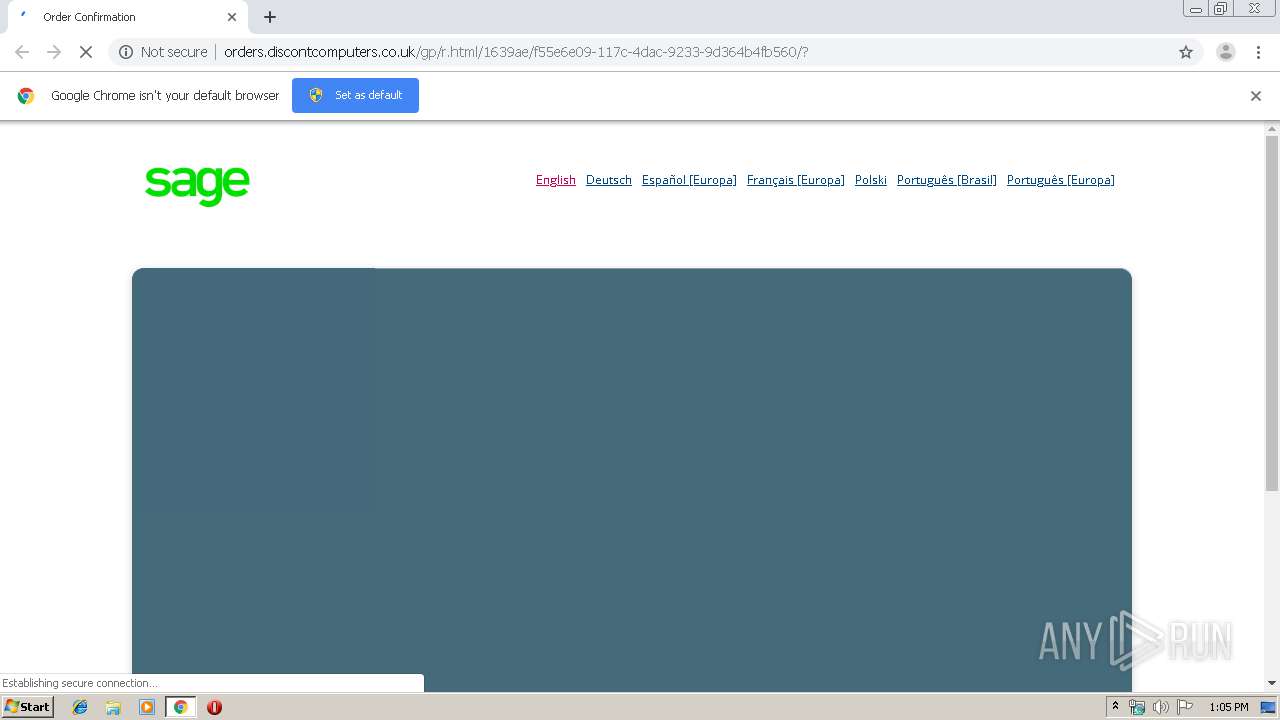Click the address bar URL

point(516,52)
